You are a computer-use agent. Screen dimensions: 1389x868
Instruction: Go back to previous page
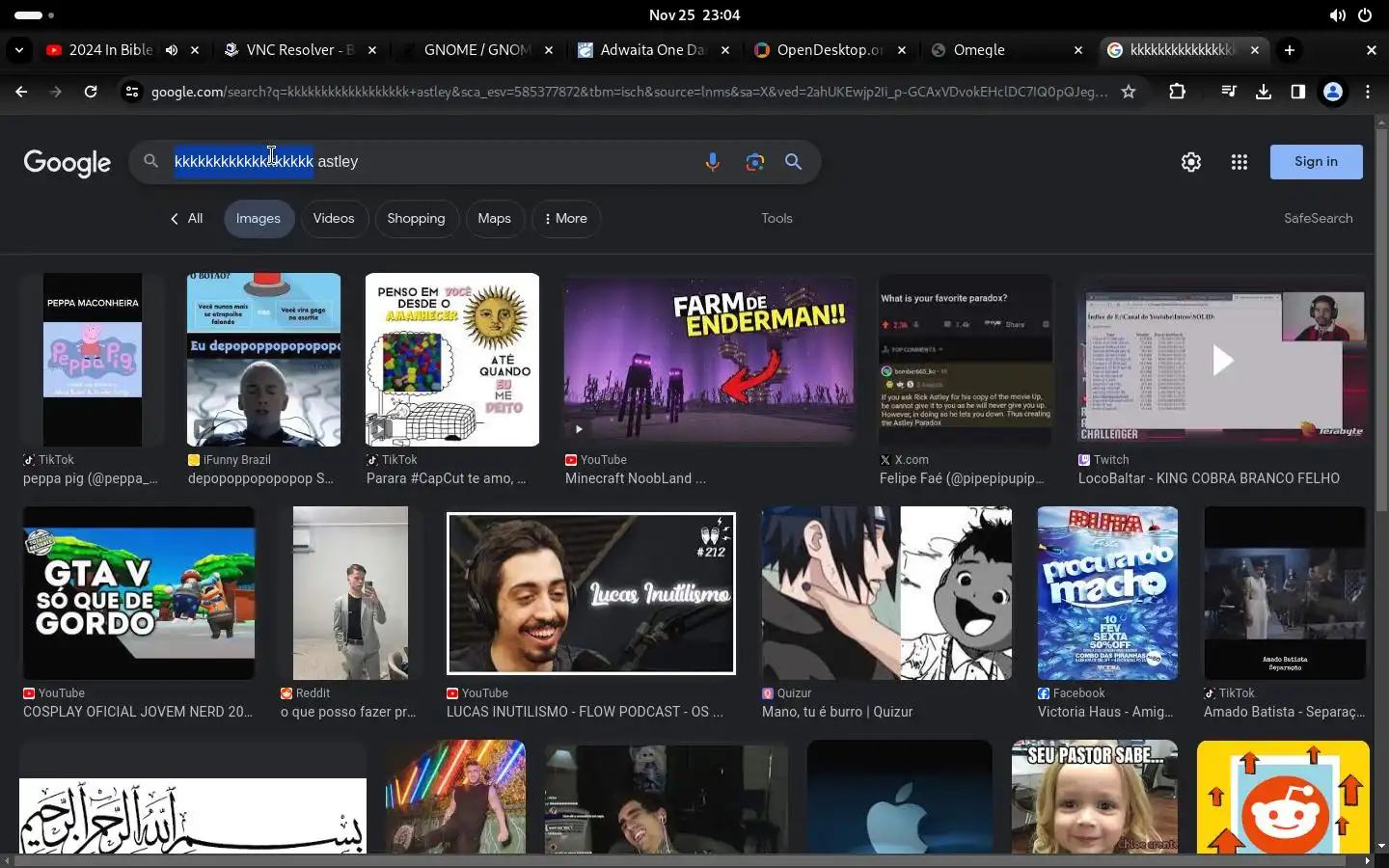pyautogui.click(x=21, y=92)
